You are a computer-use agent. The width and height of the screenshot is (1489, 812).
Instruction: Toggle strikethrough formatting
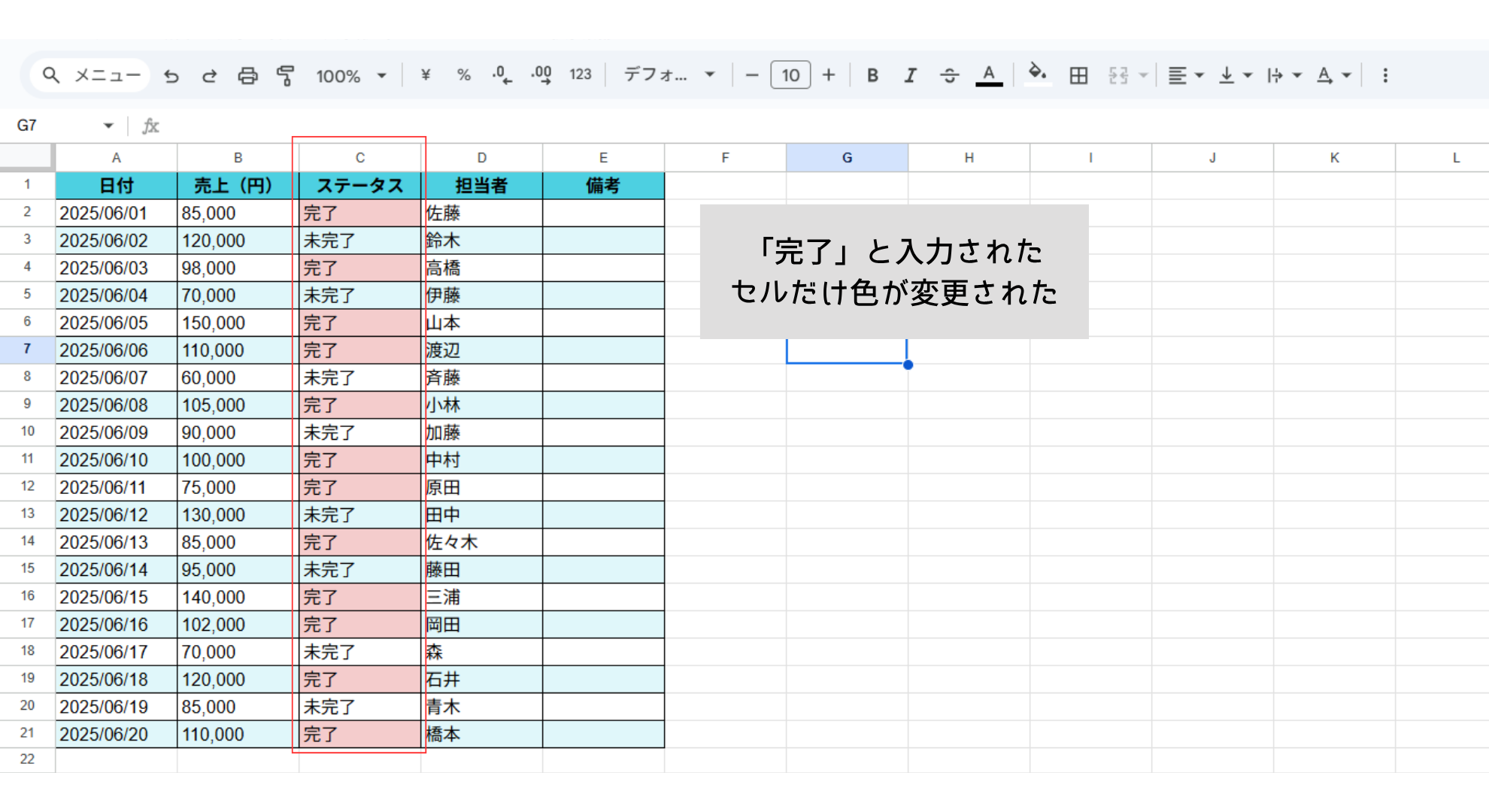coord(950,75)
